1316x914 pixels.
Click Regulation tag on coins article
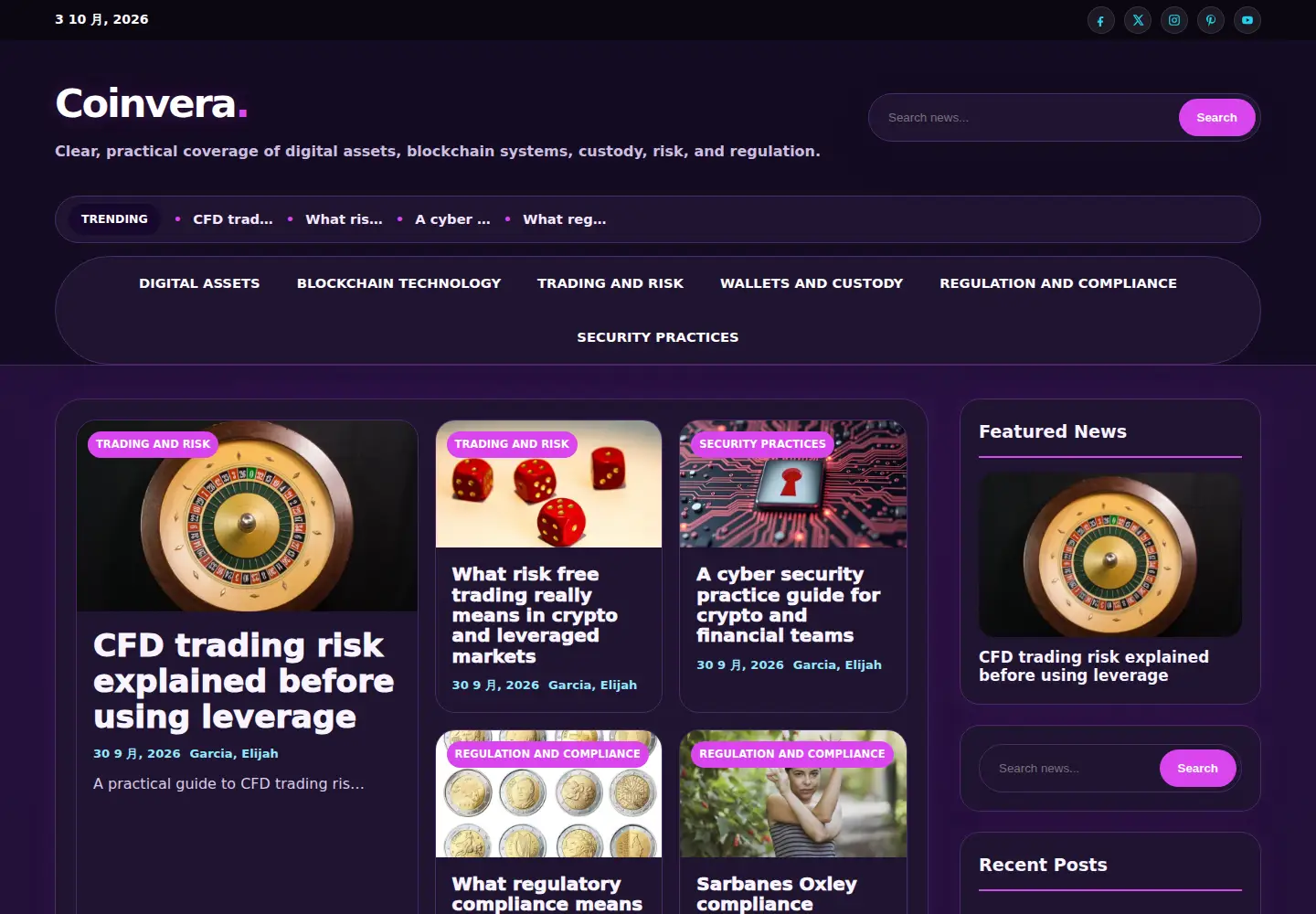[x=547, y=754]
